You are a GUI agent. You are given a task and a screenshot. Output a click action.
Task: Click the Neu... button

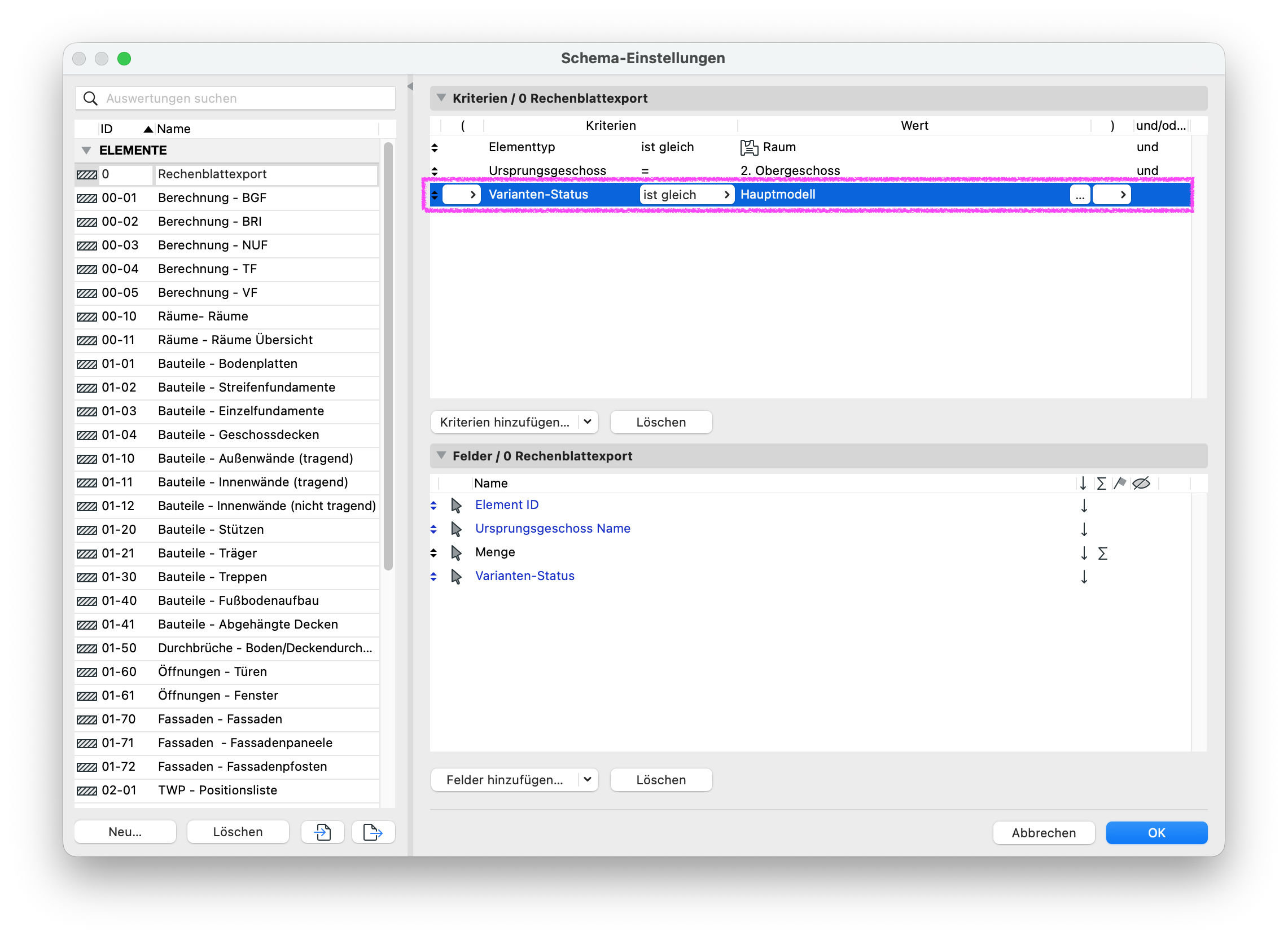tap(125, 832)
